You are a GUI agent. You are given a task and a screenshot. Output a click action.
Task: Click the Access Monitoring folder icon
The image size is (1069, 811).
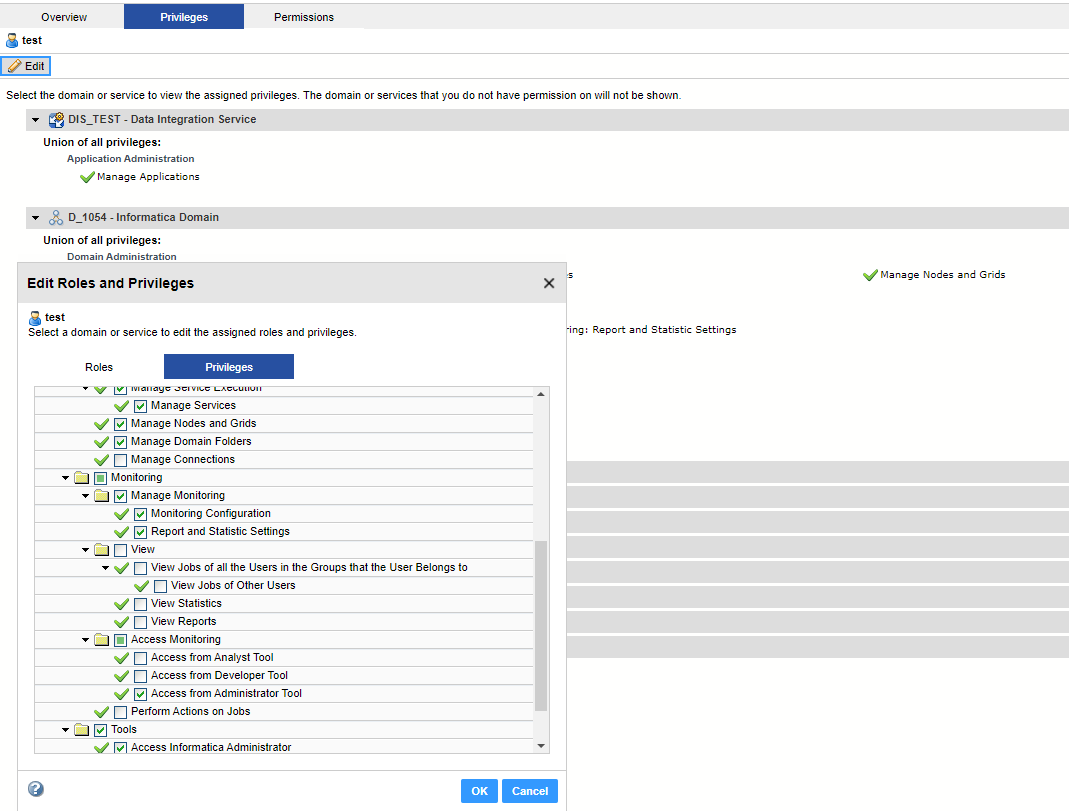[x=102, y=639]
